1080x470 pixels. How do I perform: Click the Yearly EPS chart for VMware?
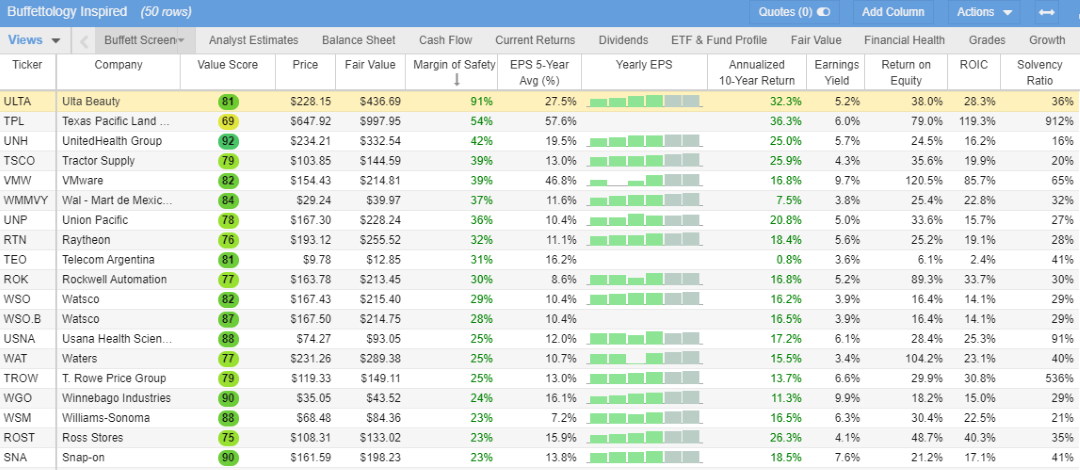[x=645, y=181]
